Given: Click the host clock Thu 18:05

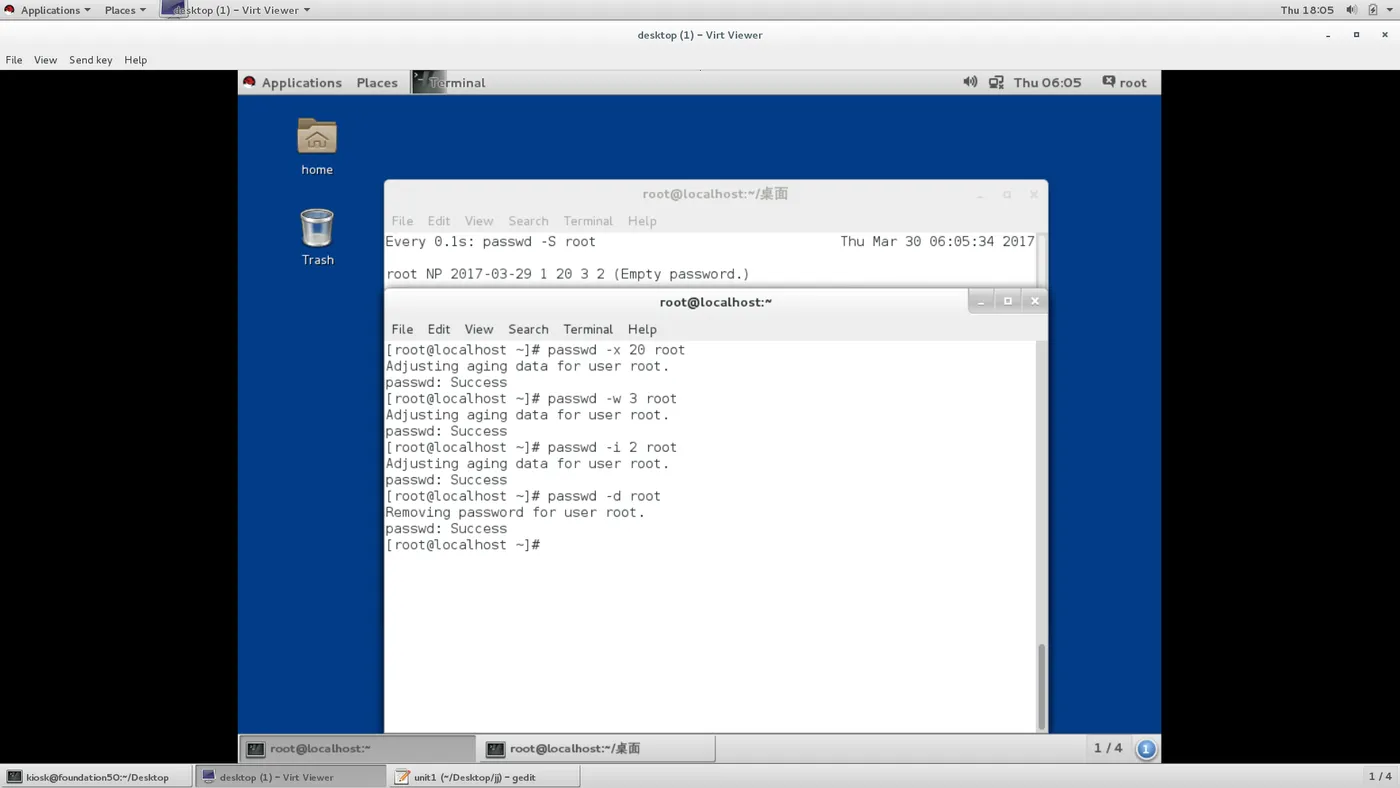Looking at the screenshot, I should click(1307, 10).
